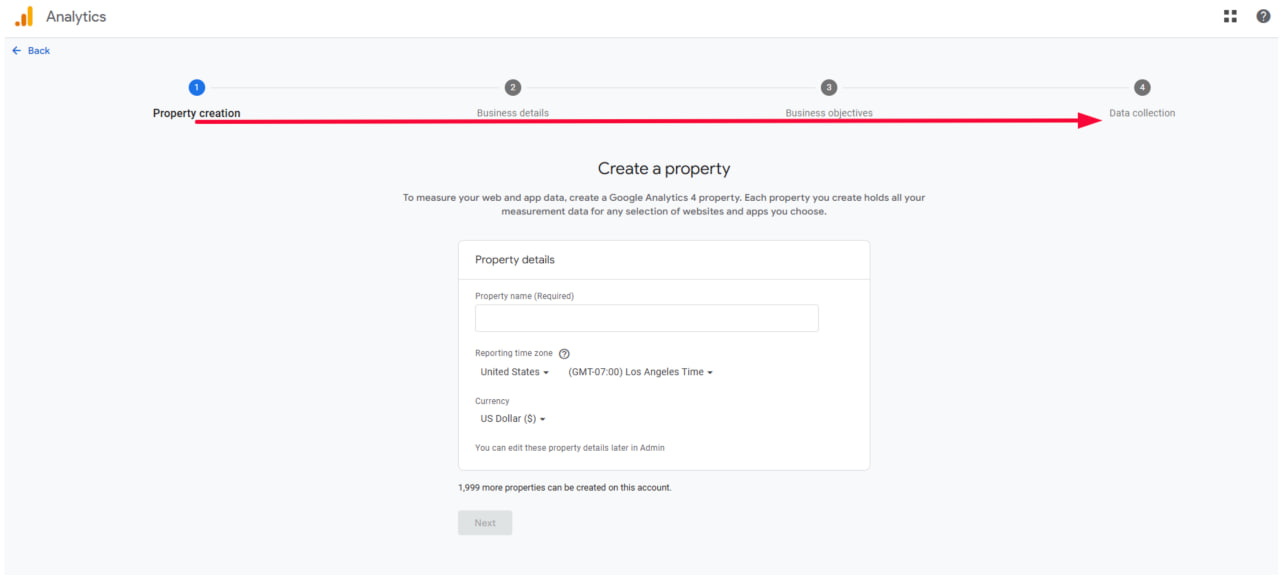Expand the US Dollar currency dropdown

tap(513, 419)
